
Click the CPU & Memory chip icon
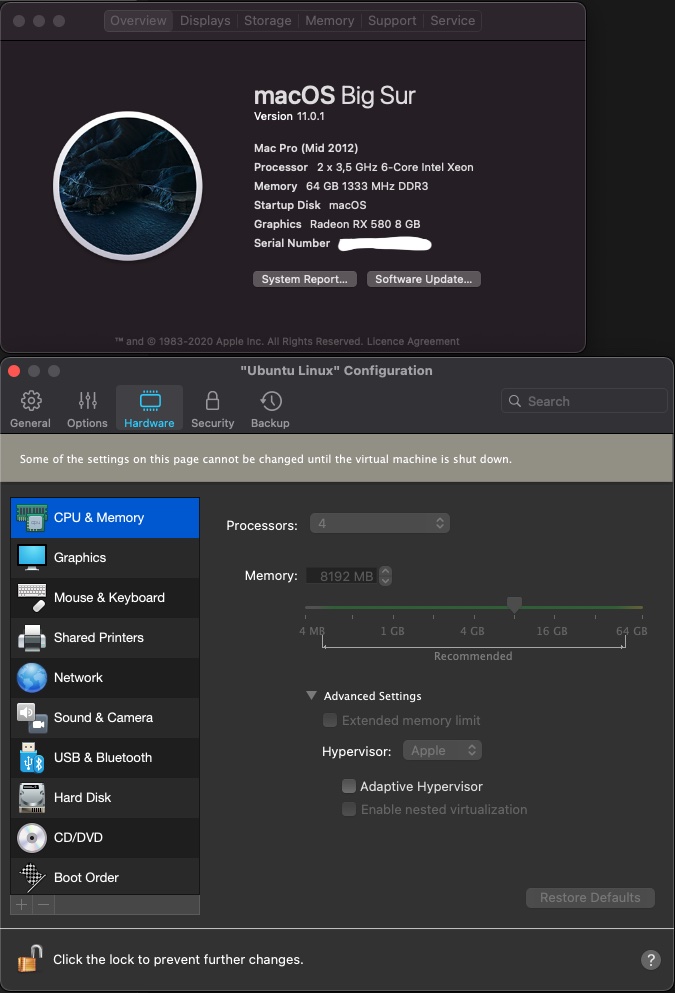pos(32,517)
